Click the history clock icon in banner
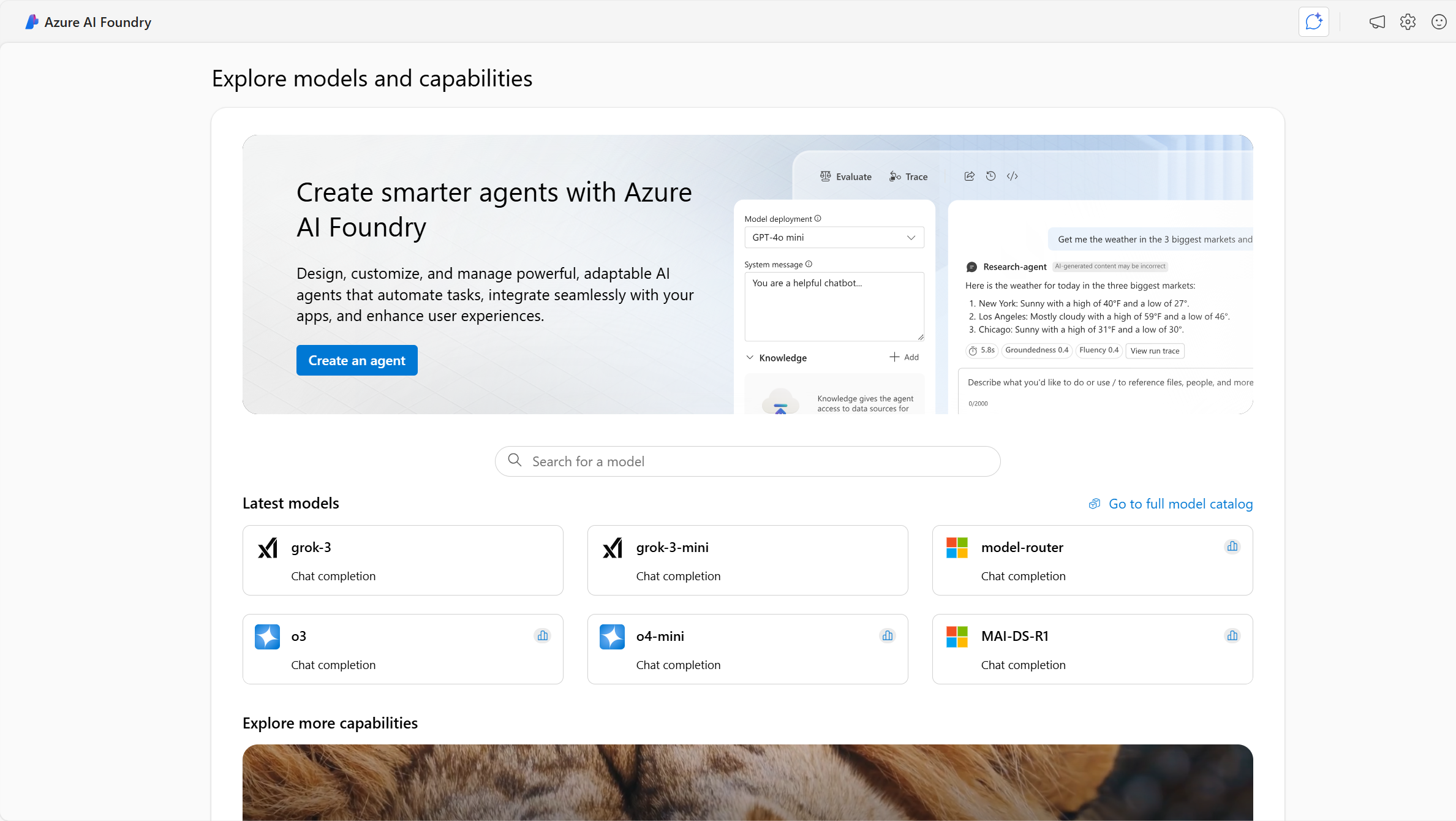This screenshot has height=821, width=1456. (x=991, y=176)
